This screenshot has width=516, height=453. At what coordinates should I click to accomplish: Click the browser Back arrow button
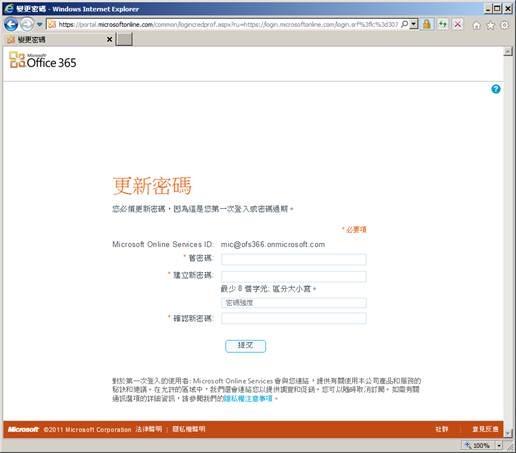point(11,24)
